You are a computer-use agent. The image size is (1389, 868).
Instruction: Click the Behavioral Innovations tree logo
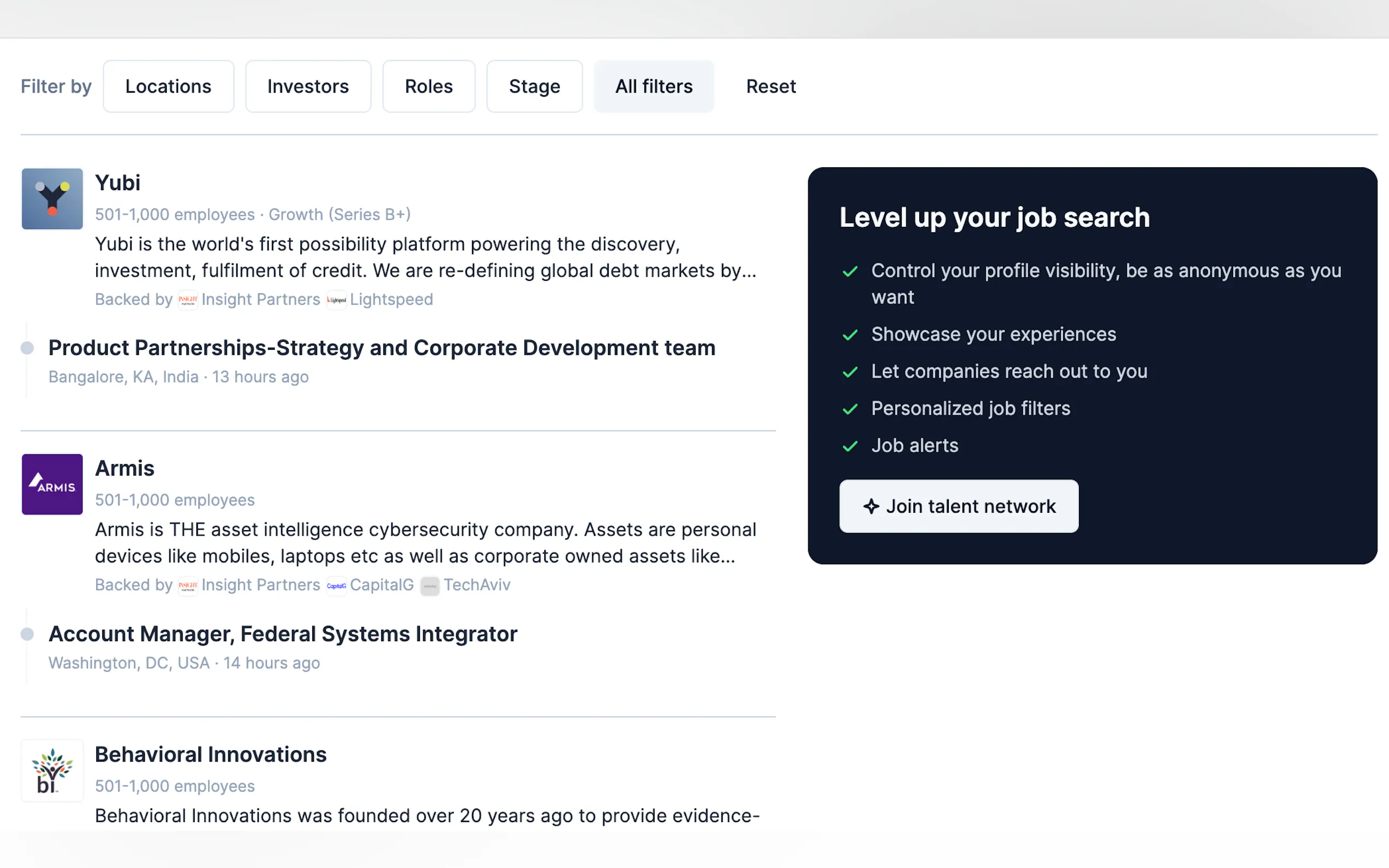[x=52, y=770]
